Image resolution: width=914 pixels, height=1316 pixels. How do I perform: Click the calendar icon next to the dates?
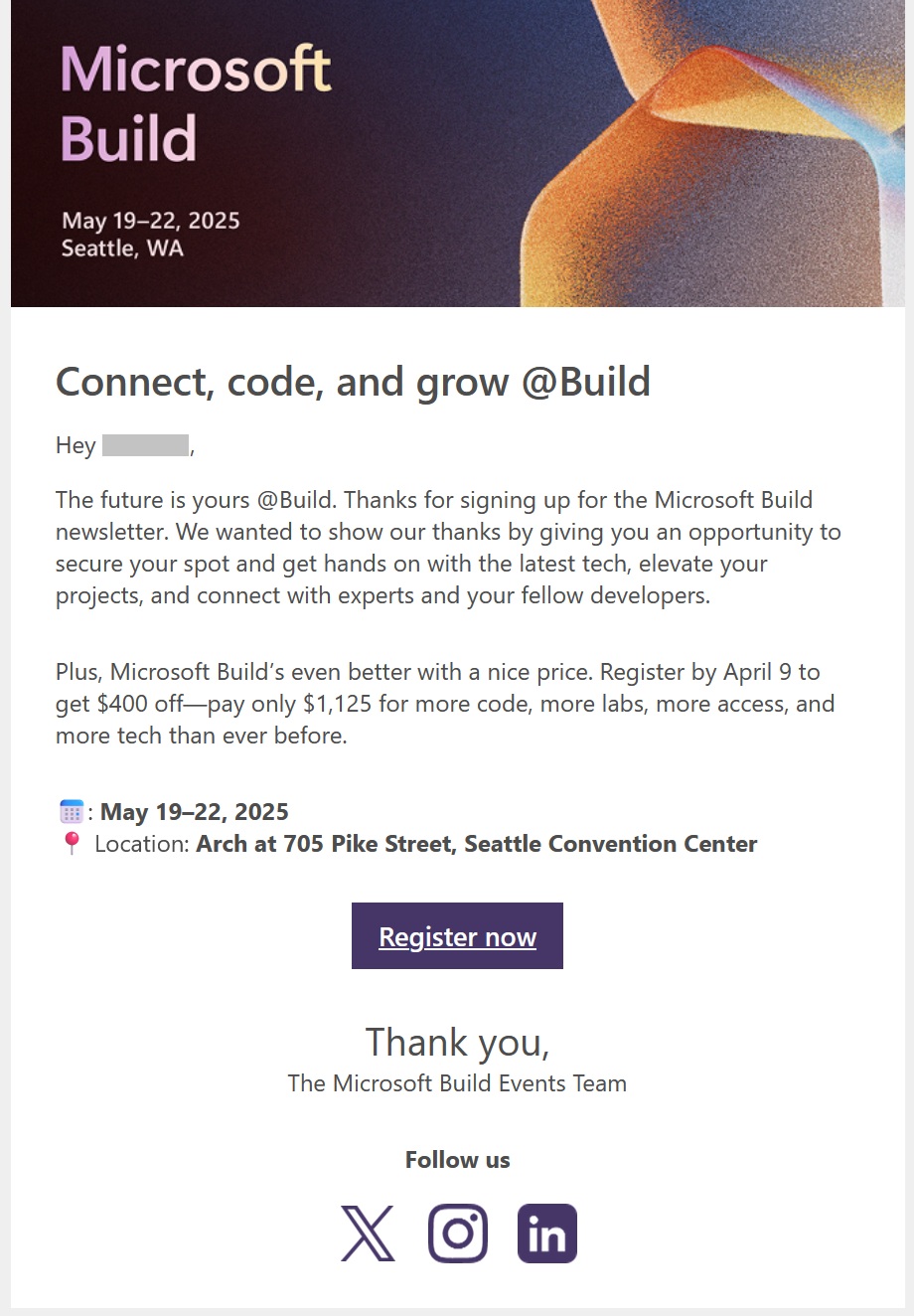(x=70, y=811)
